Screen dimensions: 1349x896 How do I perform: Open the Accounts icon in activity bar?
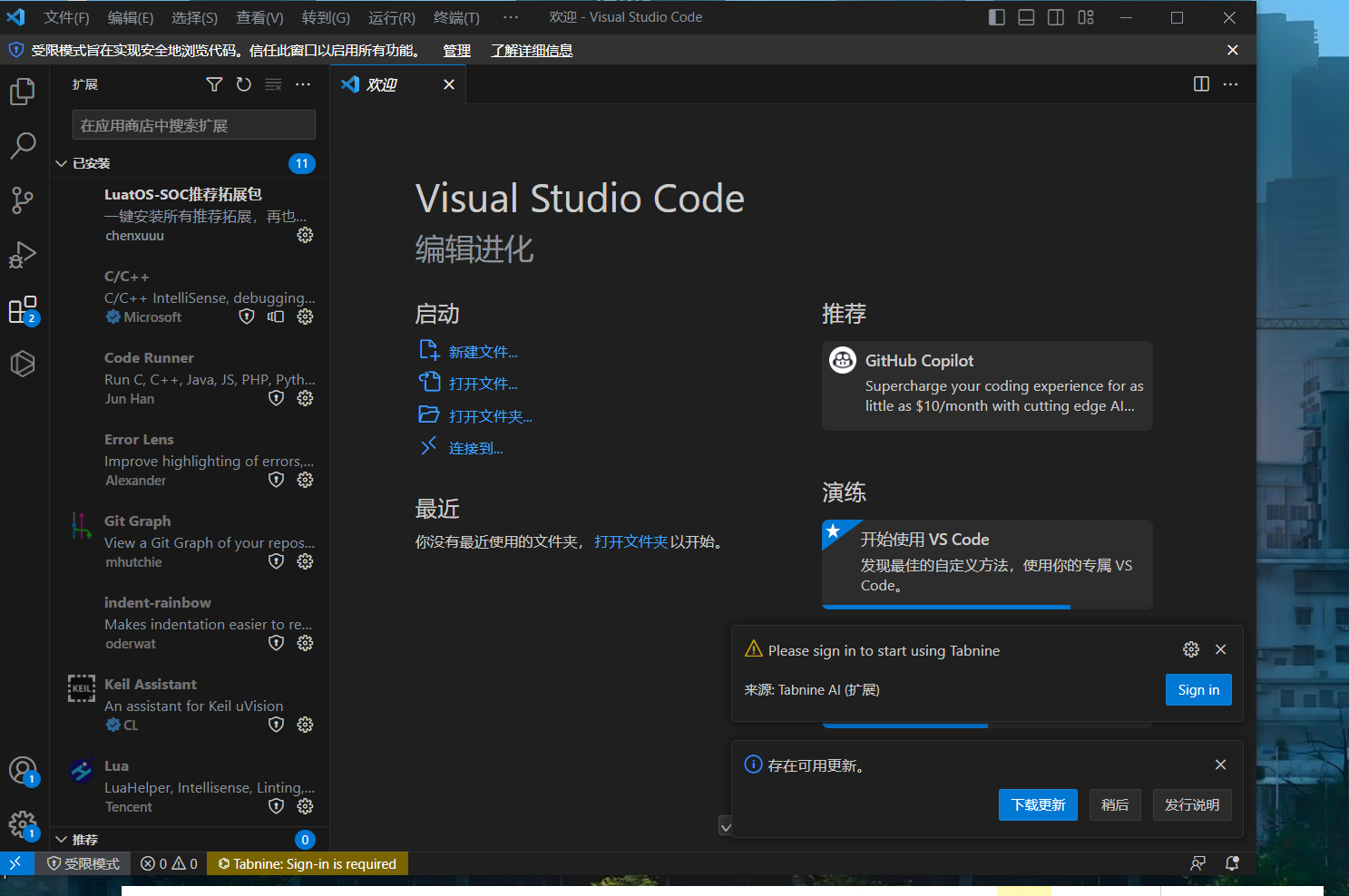point(23,771)
